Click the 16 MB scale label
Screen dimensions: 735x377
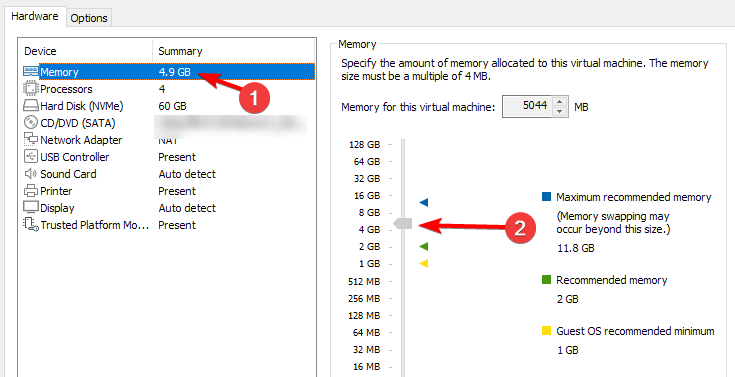(x=367, y=367)
